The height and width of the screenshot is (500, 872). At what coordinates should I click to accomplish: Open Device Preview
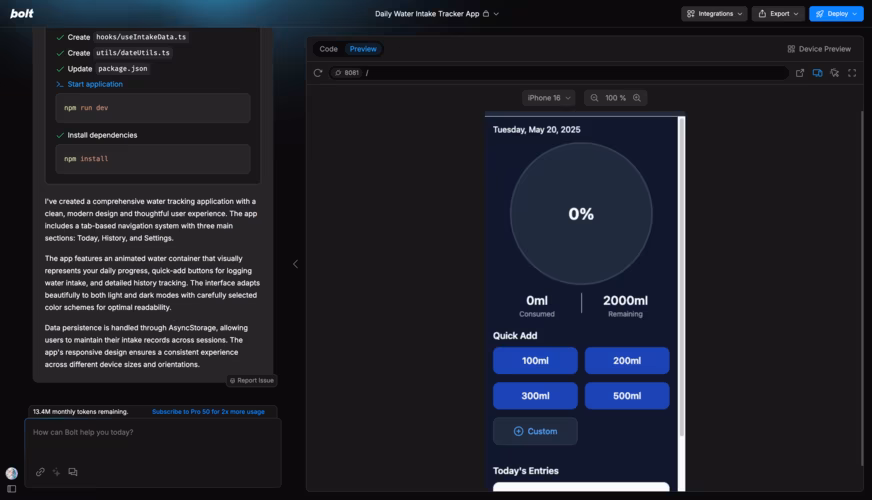pos(819,49)
